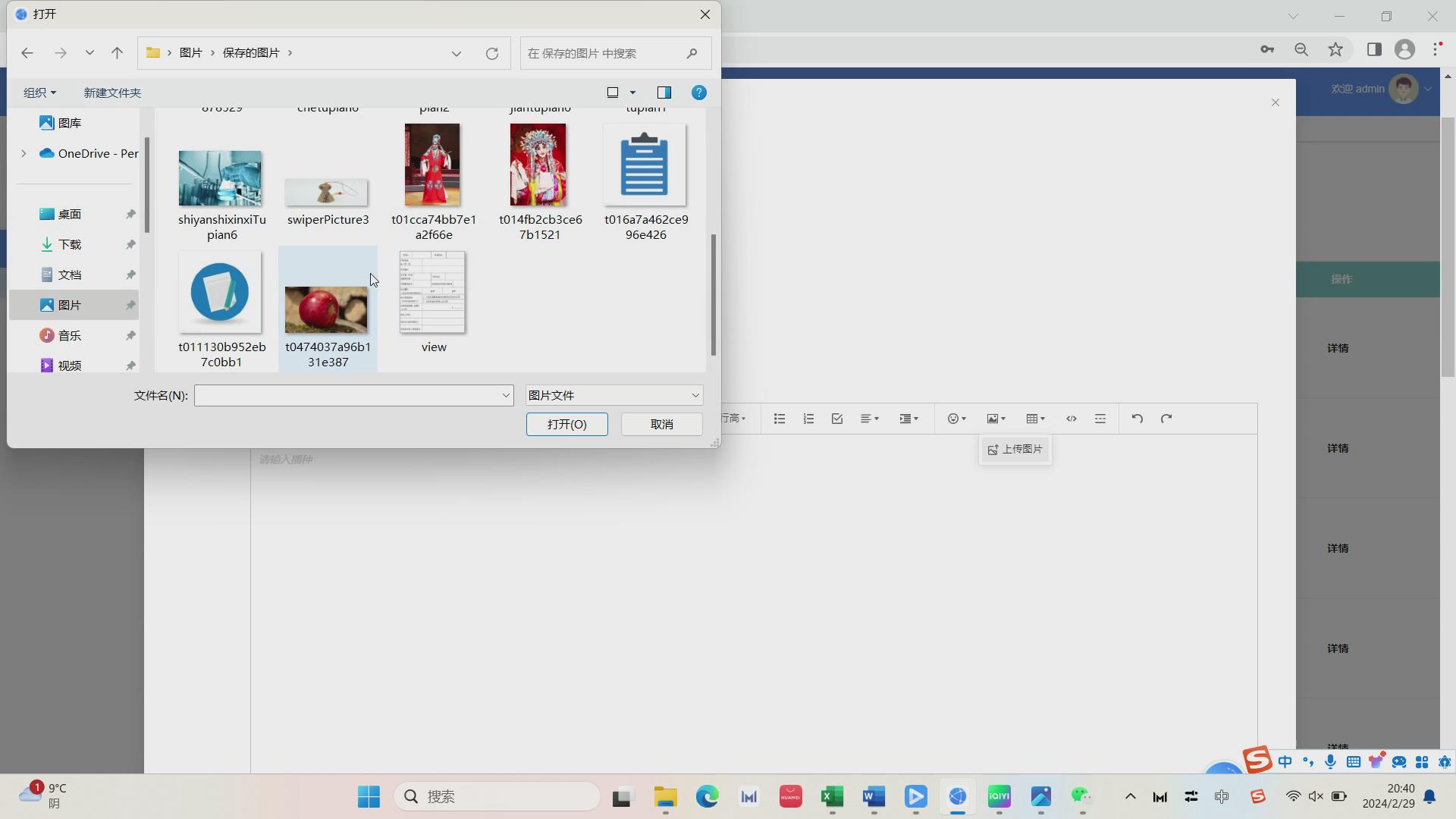Click the redo arrow in editor toolbar
Viewport: 1456px width, 819px height.
(x=1166, y=419)
